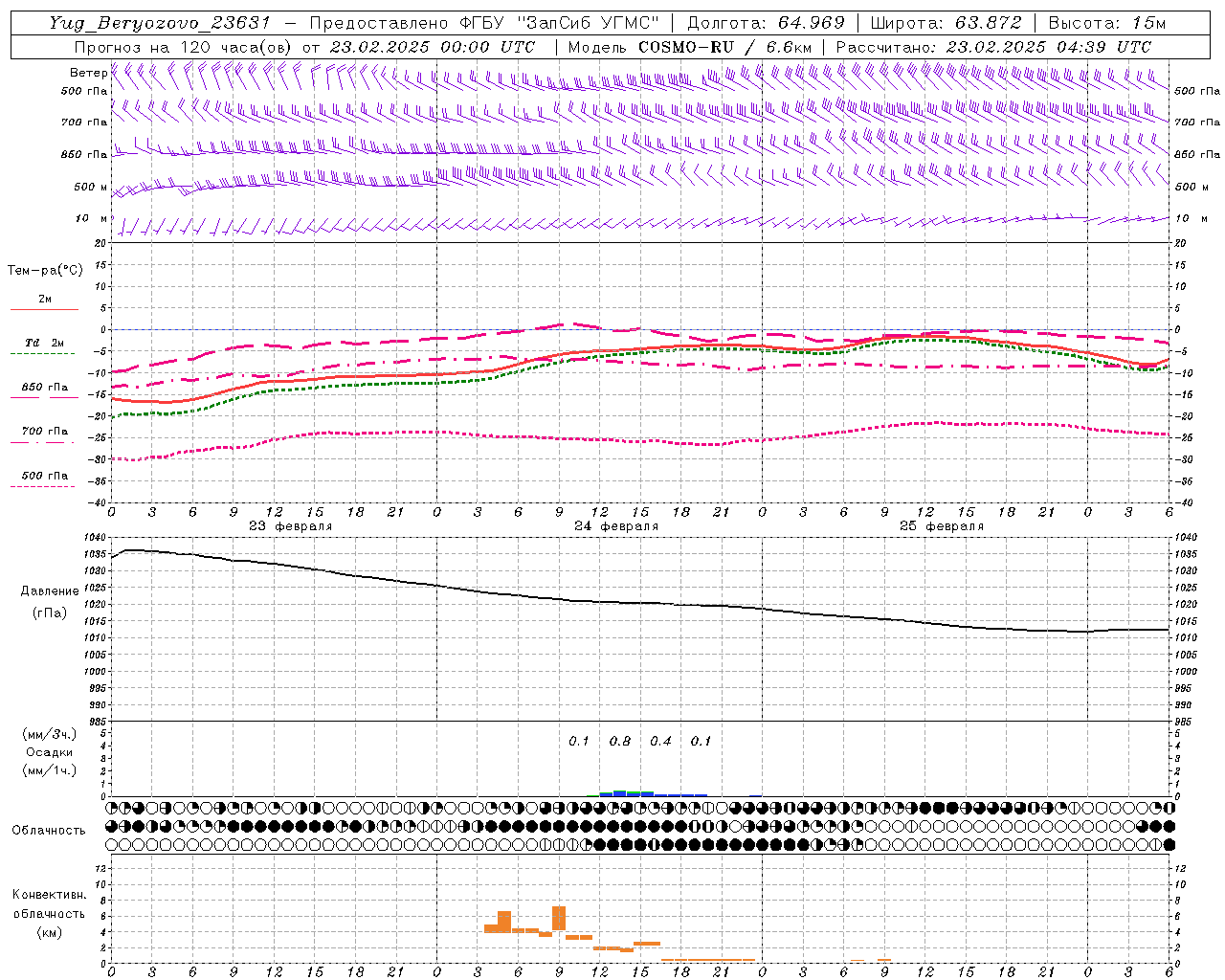Click the 700 гПа temperature legend label
Image resolution: width=1225 pixels, height=980 pixels.
[x=45, y=432]
